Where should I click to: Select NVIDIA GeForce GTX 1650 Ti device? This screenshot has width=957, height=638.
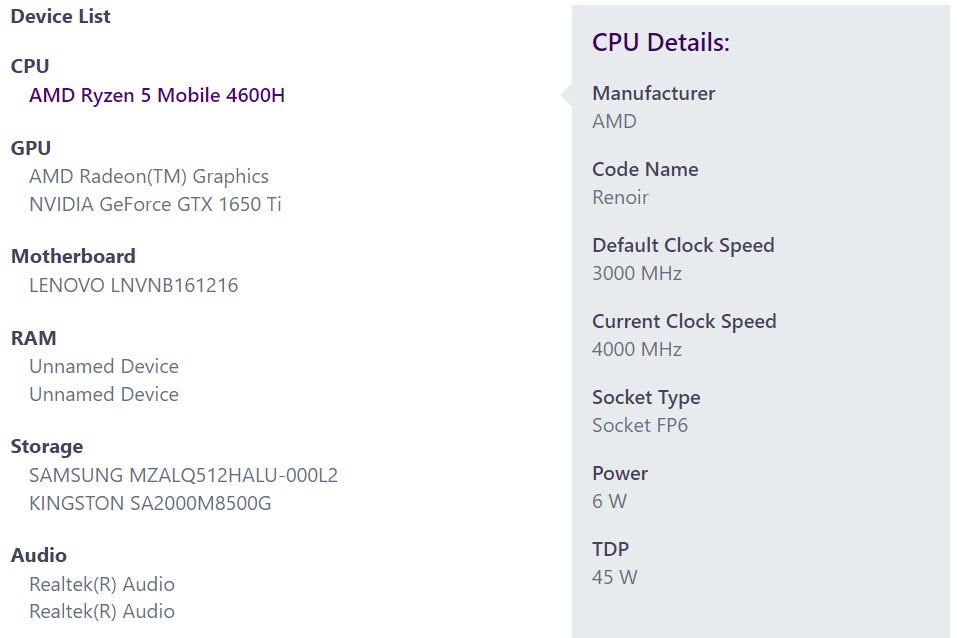155,204
